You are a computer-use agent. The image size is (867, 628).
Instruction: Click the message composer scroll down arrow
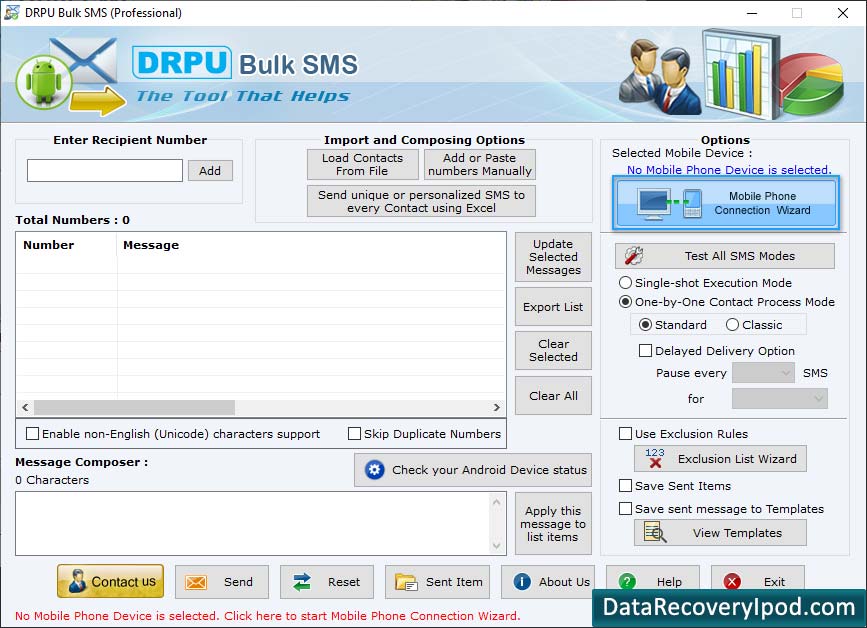497,546
